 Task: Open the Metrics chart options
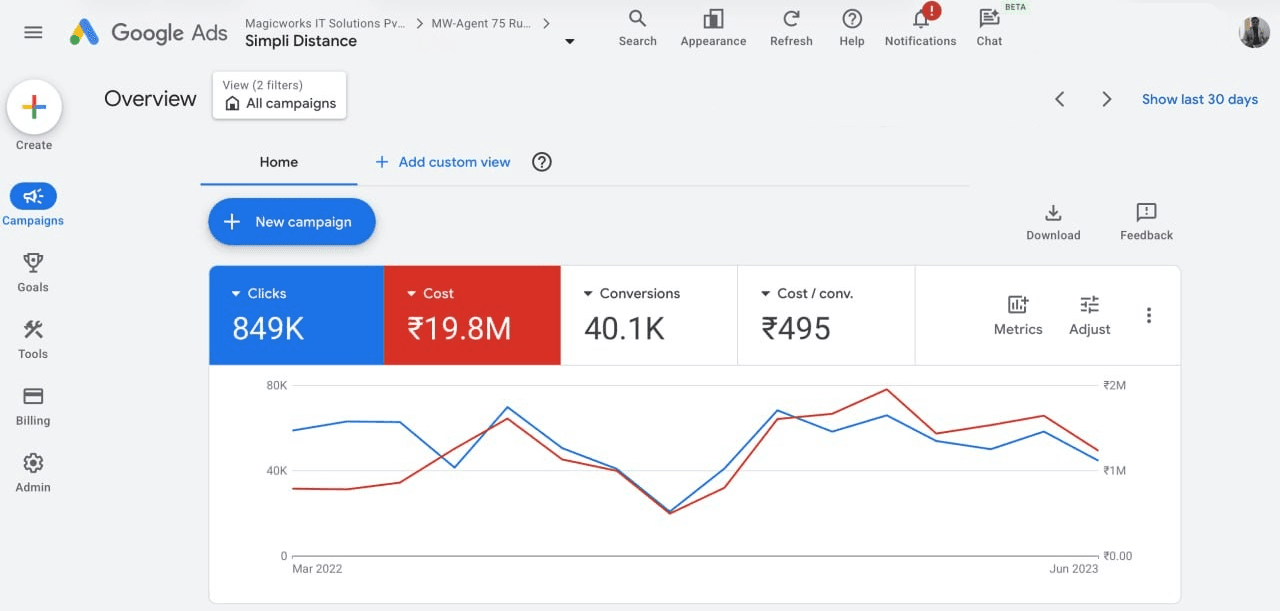(x=1018, y=315)
